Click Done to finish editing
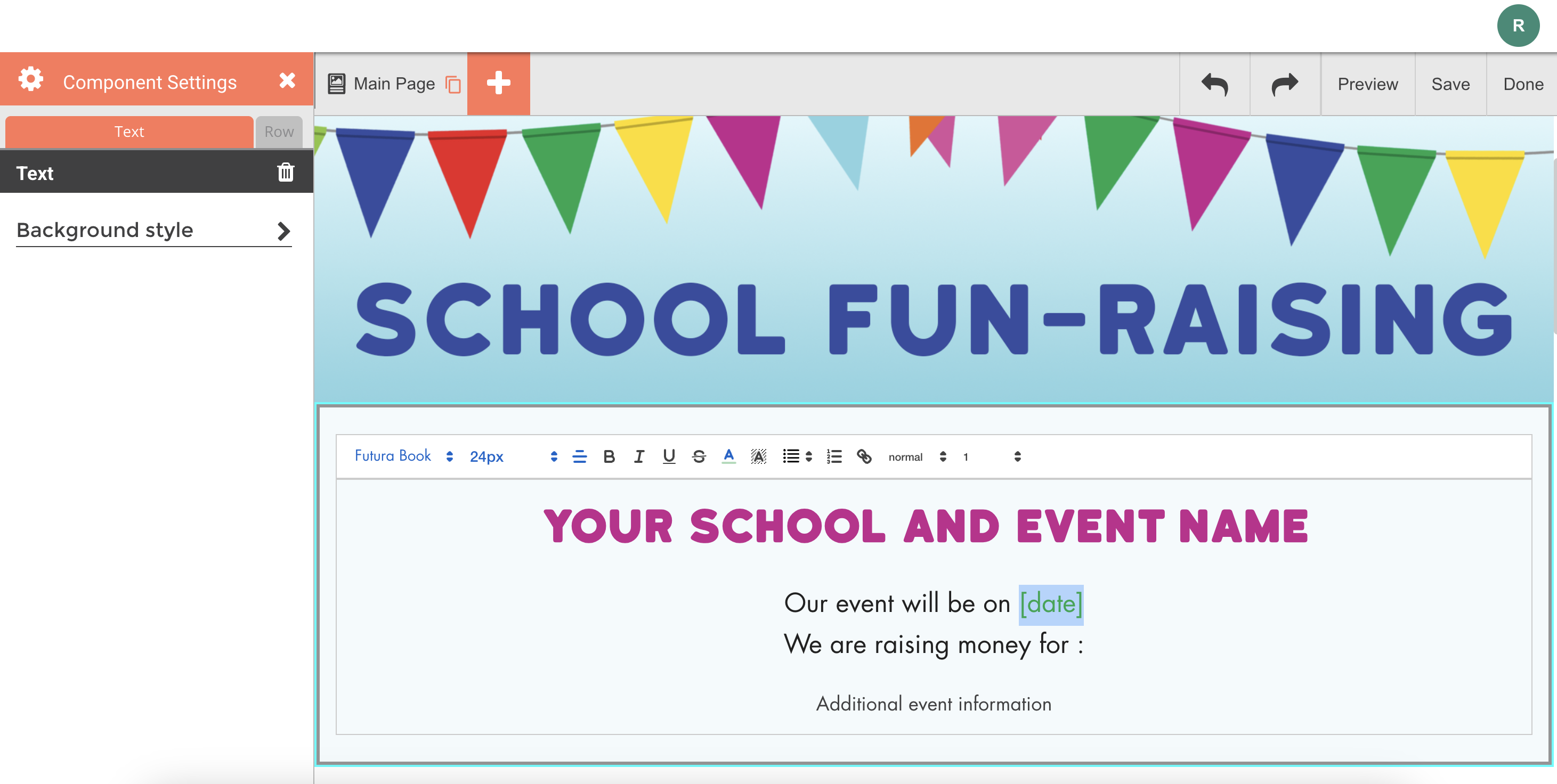The image size is (1557, 784). (1522, 84)
